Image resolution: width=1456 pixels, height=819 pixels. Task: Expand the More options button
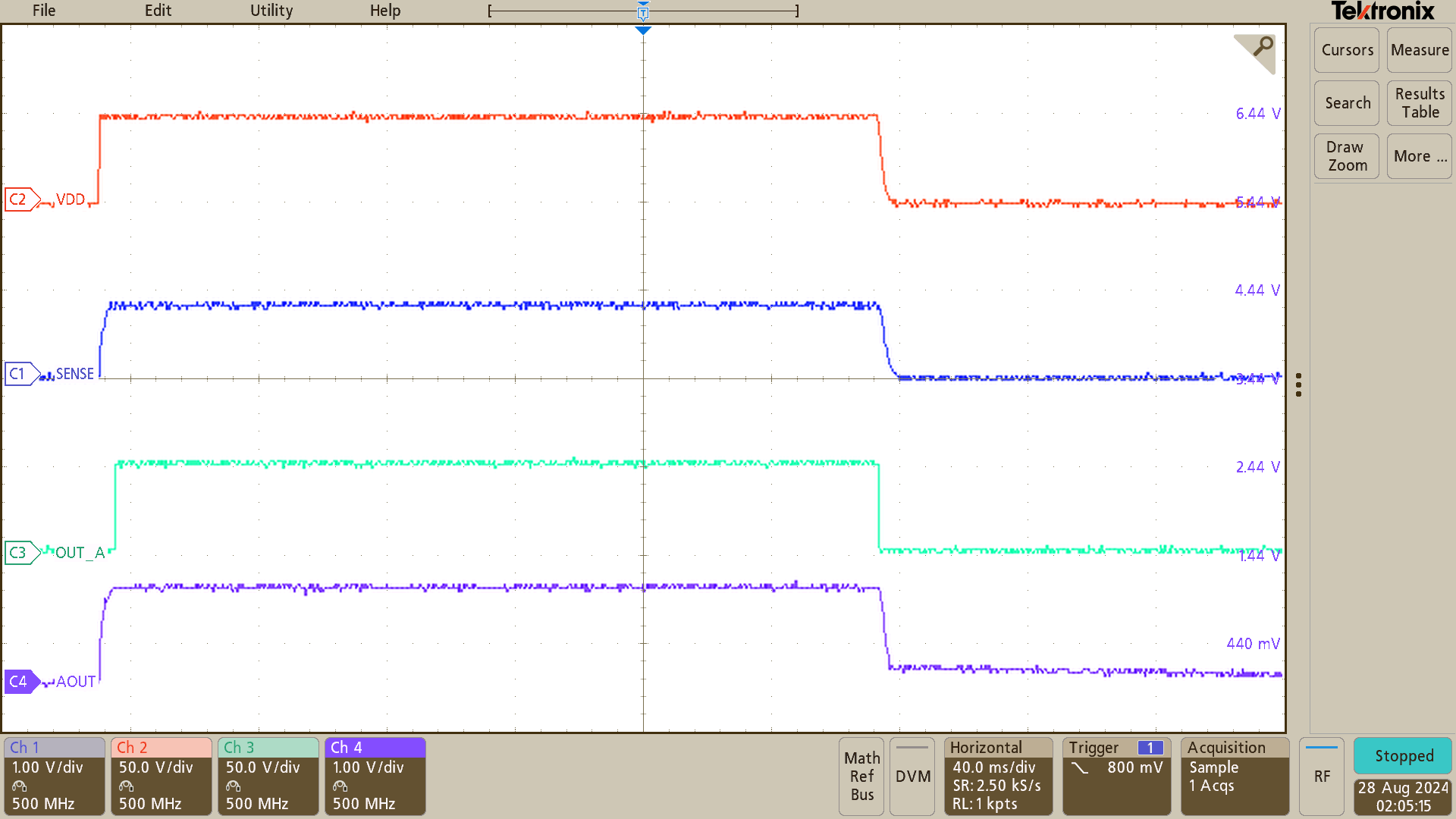coord(1418,155)
